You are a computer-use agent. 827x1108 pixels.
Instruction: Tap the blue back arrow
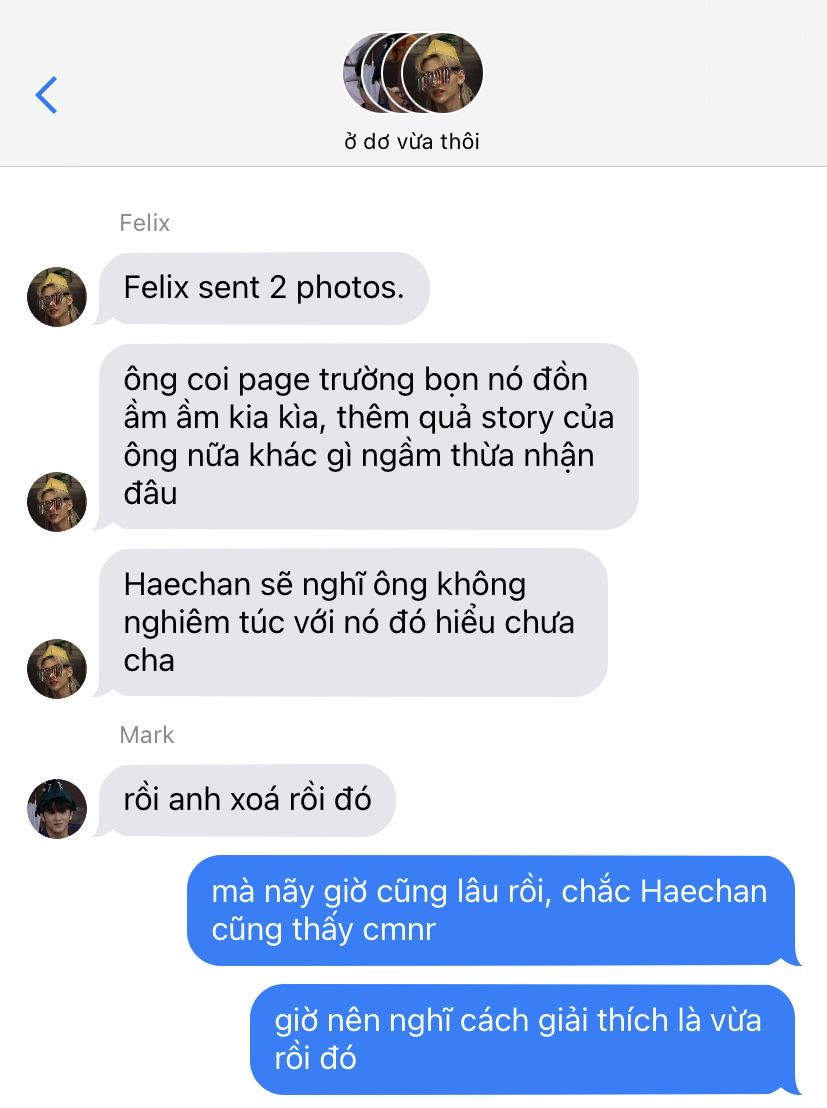[x=46, y=95]
